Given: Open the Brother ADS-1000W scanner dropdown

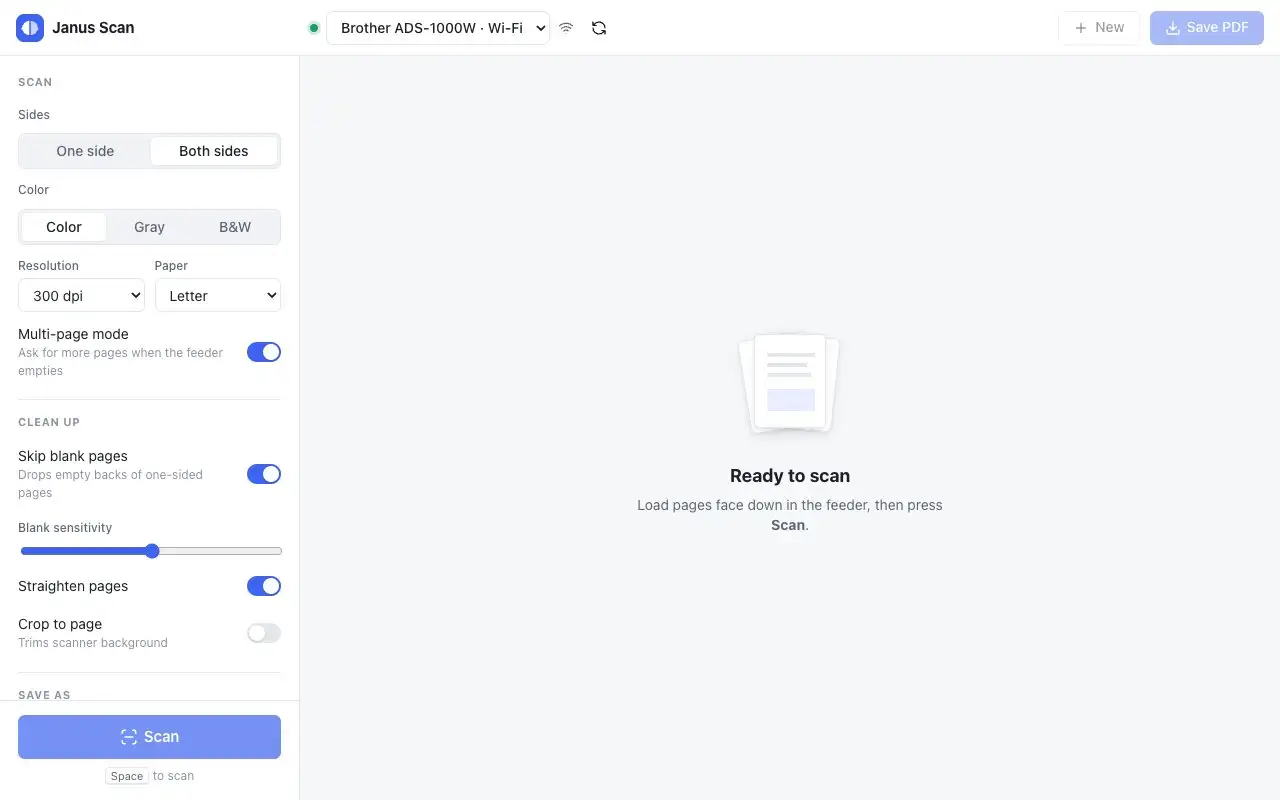Looking at the screenshot, I should click(438, 28).
